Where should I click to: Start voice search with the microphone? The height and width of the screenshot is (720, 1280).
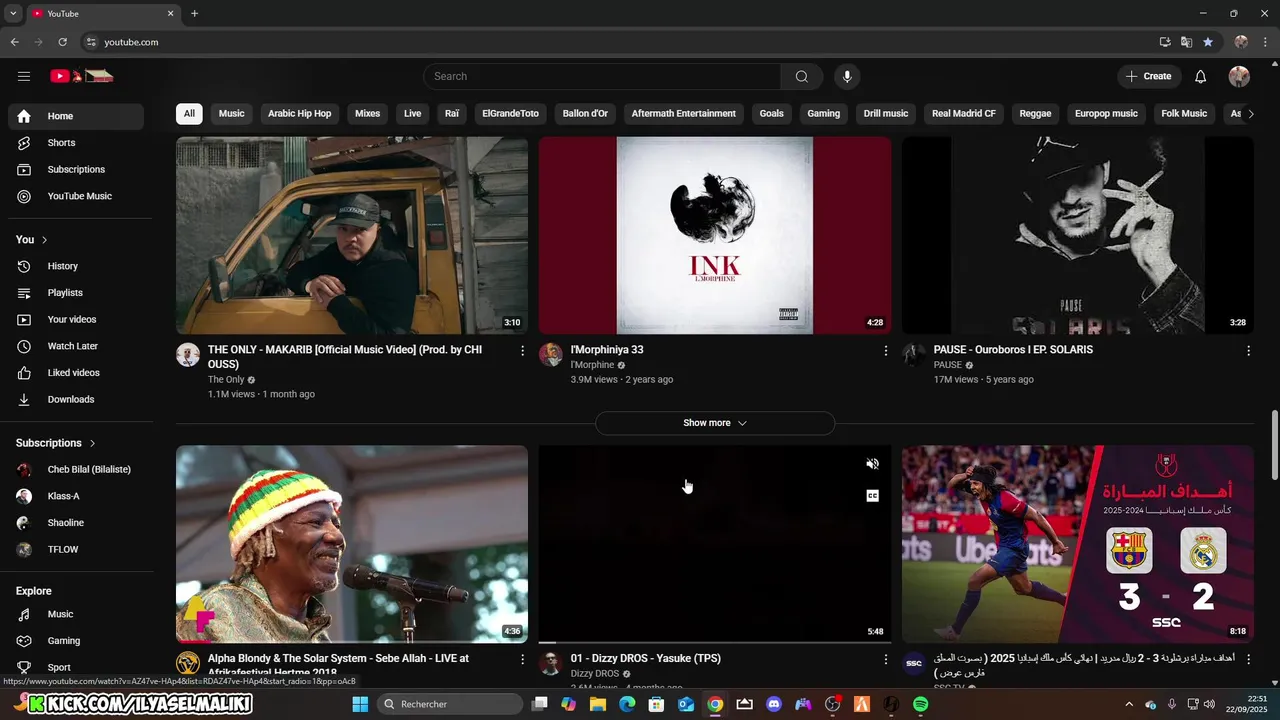pyautogui.click(x=847, y=76)
